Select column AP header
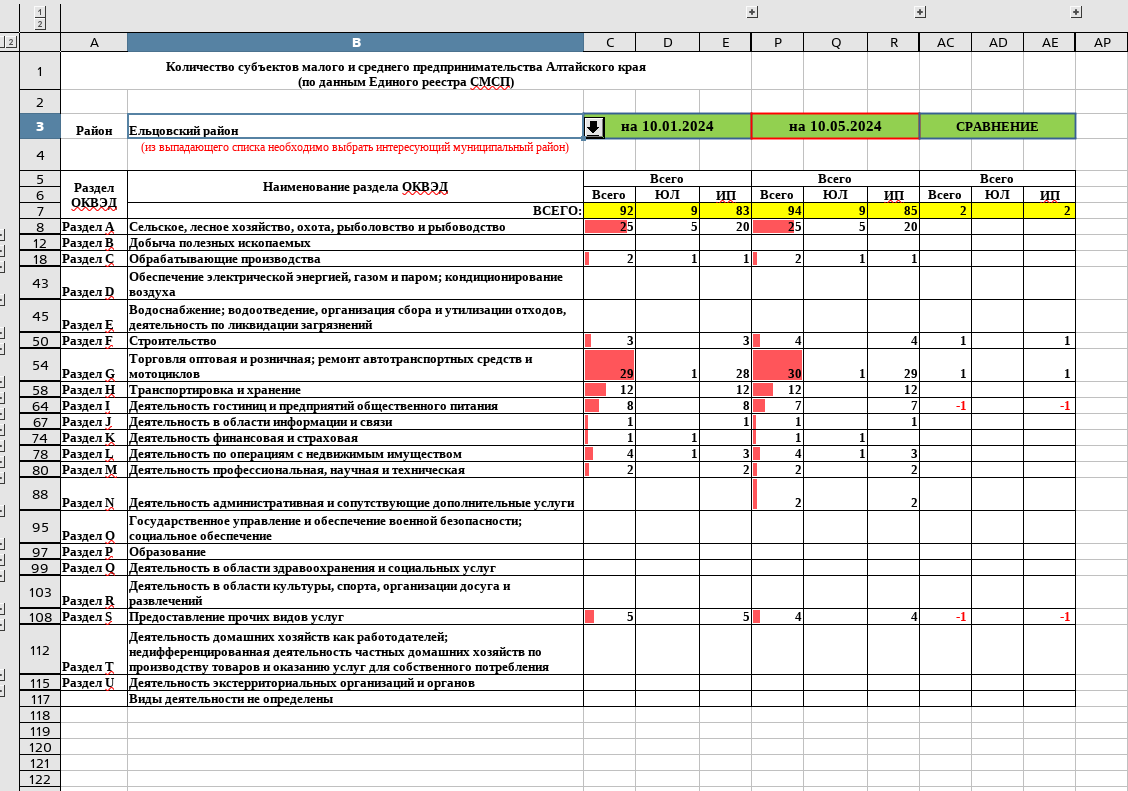Image resolution: width=1128 pixels, height=791 pixels. pos(1102,42)
